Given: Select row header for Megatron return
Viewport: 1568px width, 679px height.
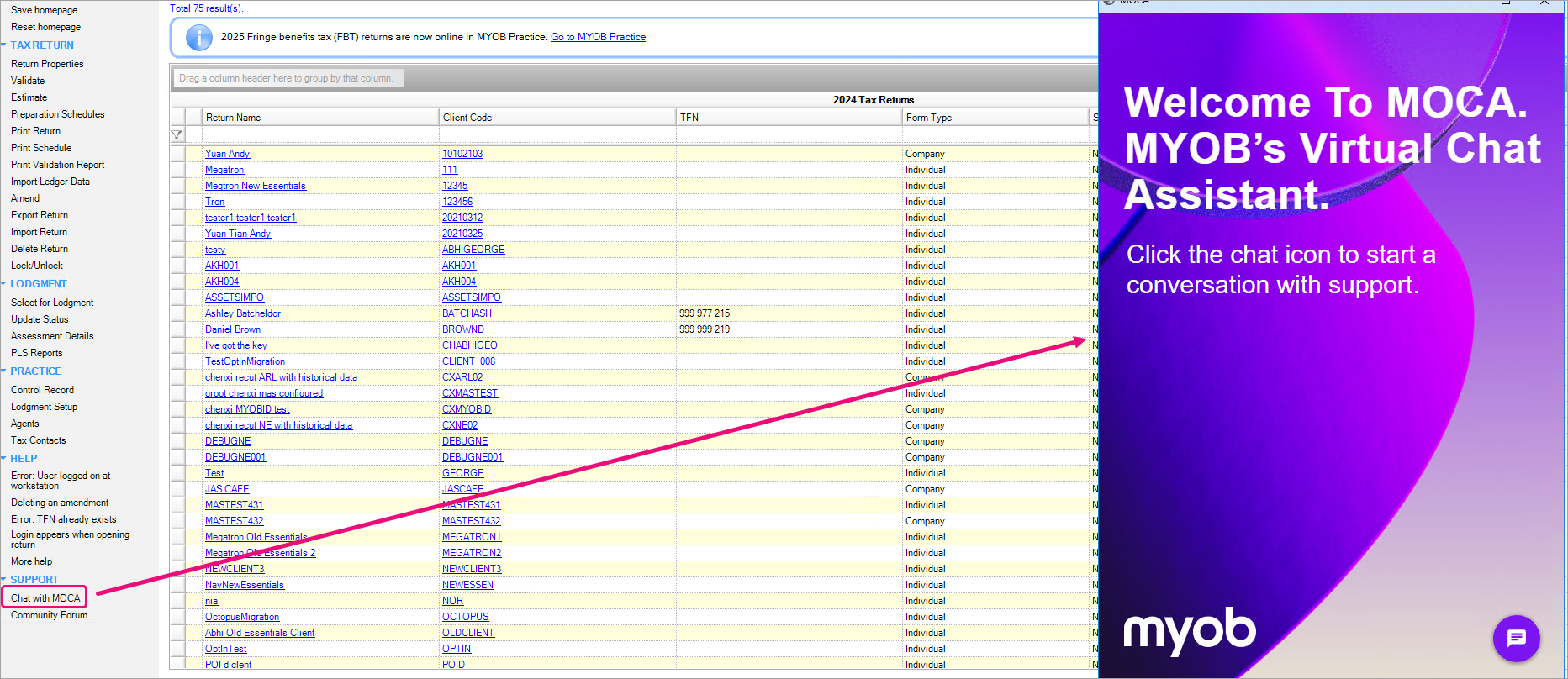Looking at the screenshot, I should point(177,170).
